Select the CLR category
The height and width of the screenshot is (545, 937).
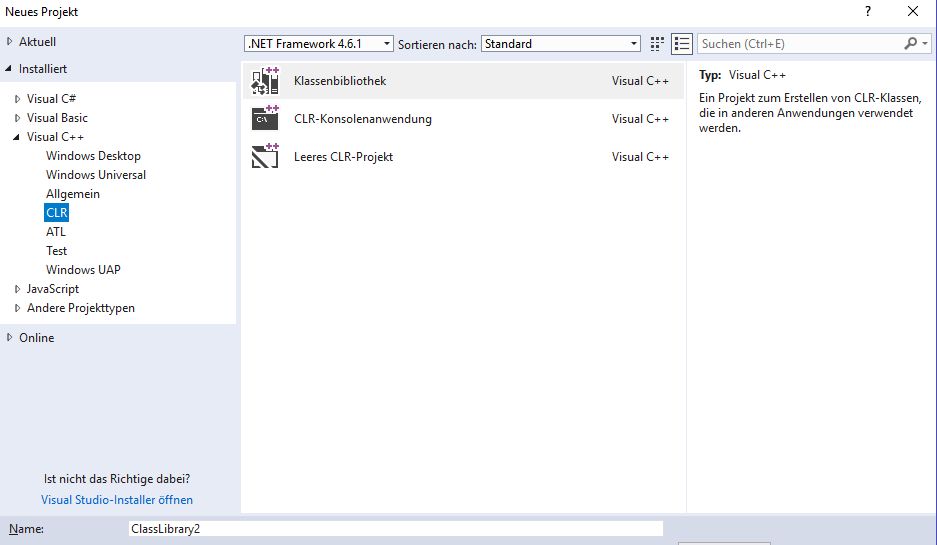pos(57,212)
